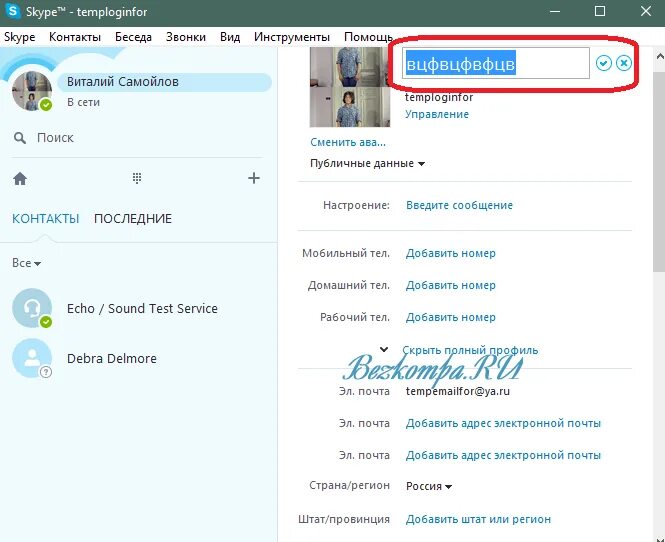Collapse profile via chevron beside Скрыть полный профиль
Image resolution: width=665 pixels, height=542 pixels.
click(384, 350)
